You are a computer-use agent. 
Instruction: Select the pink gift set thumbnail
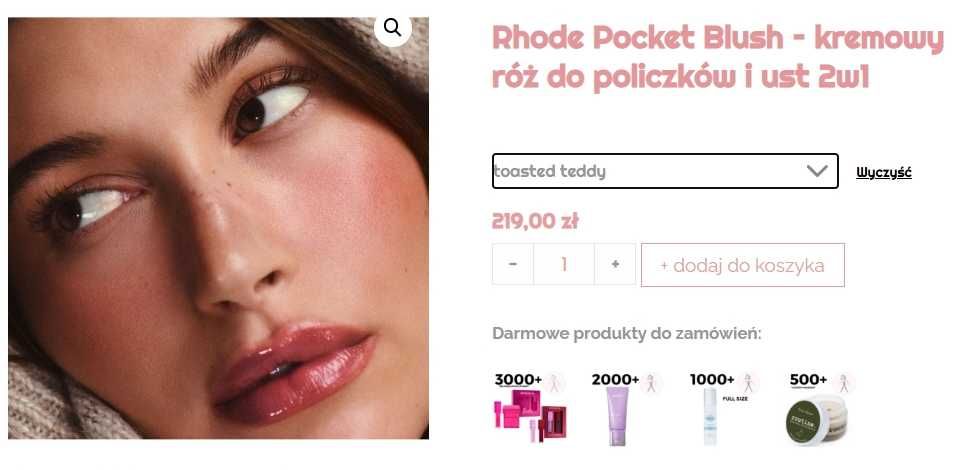pos(529,415)
